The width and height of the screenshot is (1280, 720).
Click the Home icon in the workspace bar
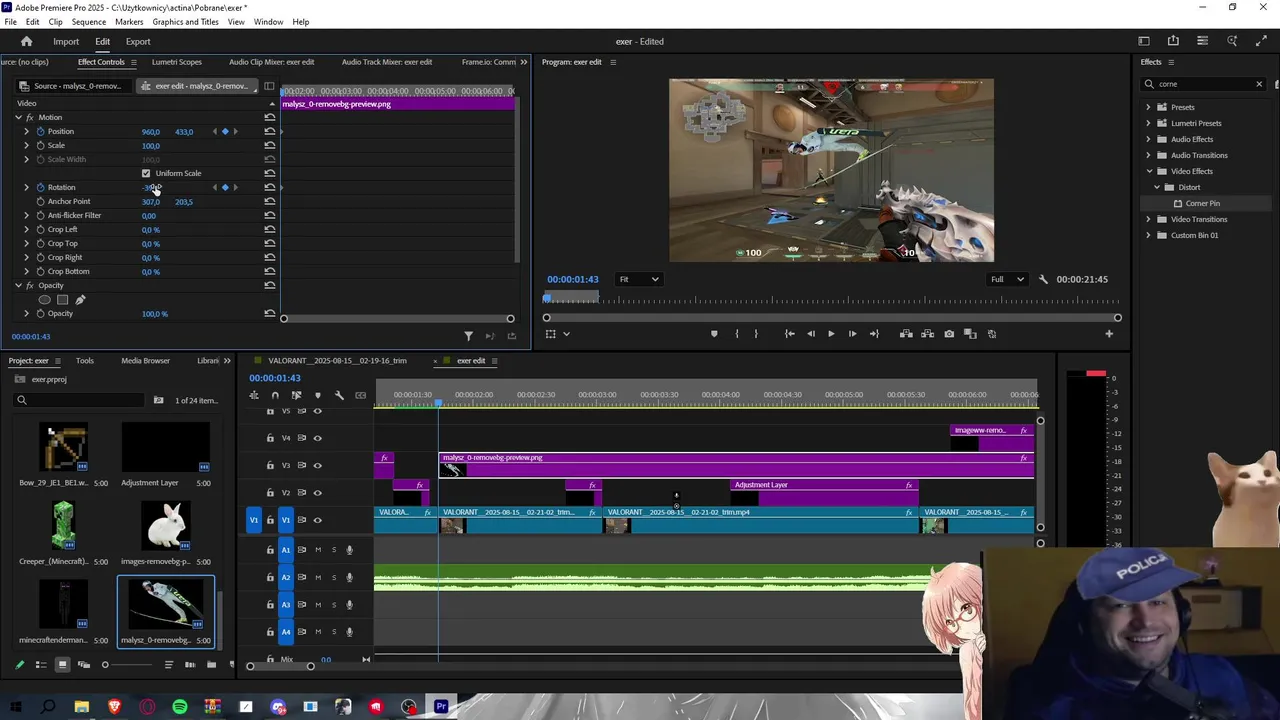pos(27,41)
